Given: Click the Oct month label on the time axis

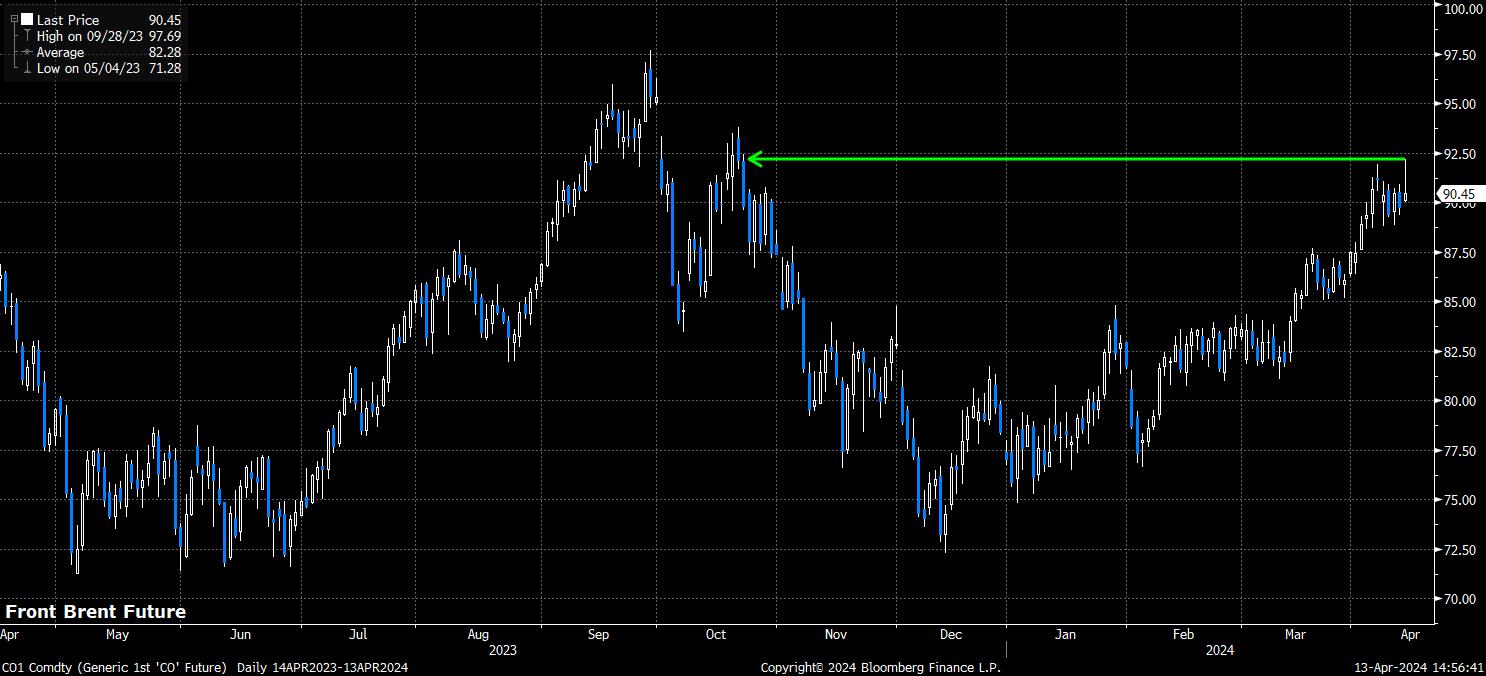Looking at the screenshot, I should tap(715, 634).
